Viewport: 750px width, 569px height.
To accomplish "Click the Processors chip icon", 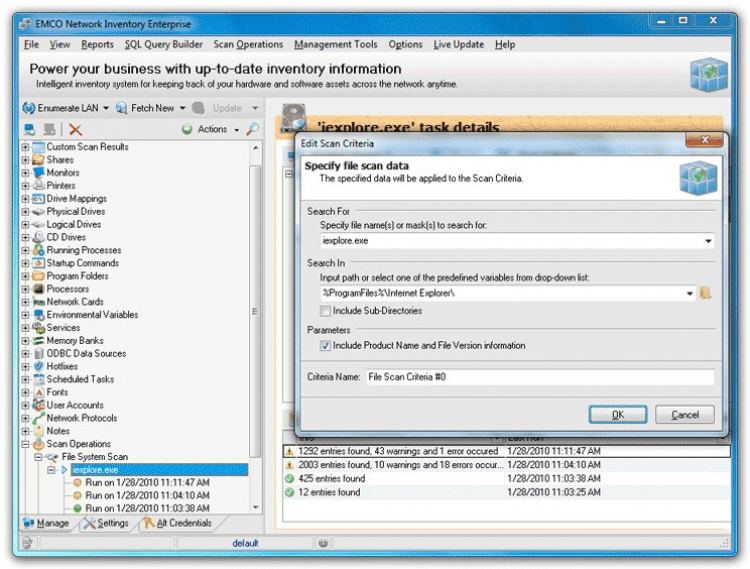I will coord(38,289).
